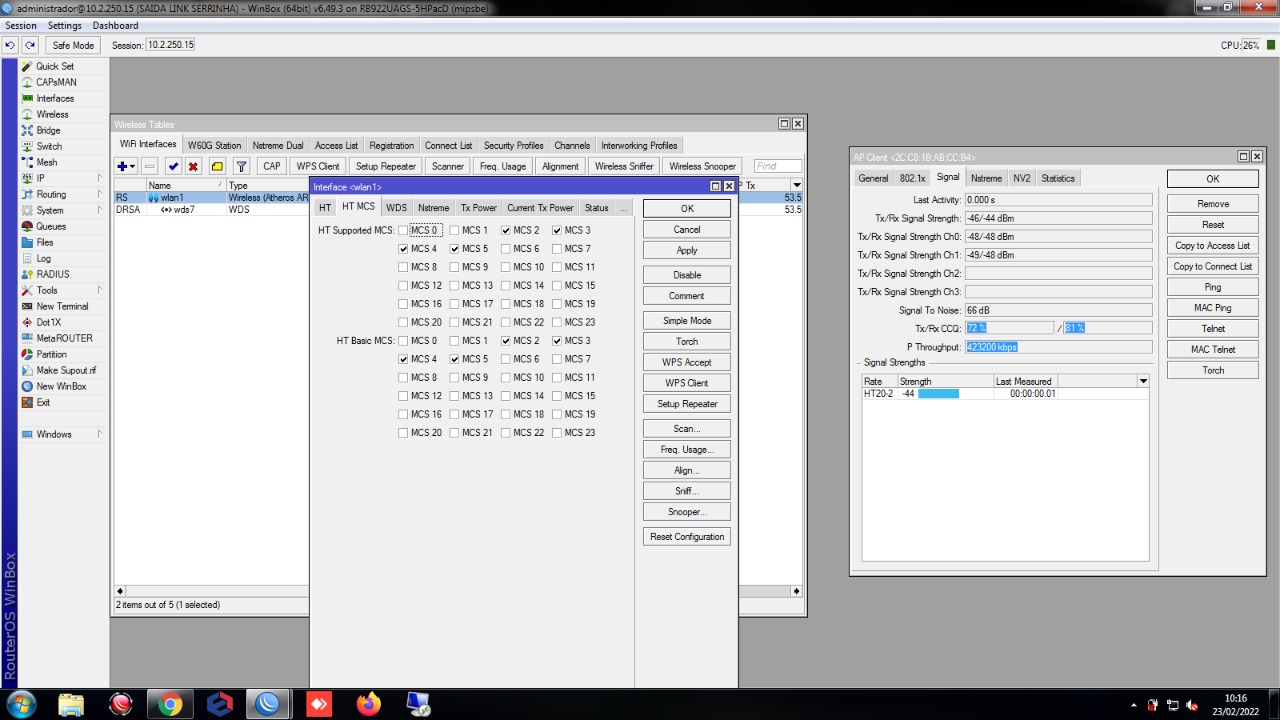Click the undo arrow icon
Image resolution: width=1280 pixels, height=720 pixels.
pyautogui.click(x=10, y=45)
